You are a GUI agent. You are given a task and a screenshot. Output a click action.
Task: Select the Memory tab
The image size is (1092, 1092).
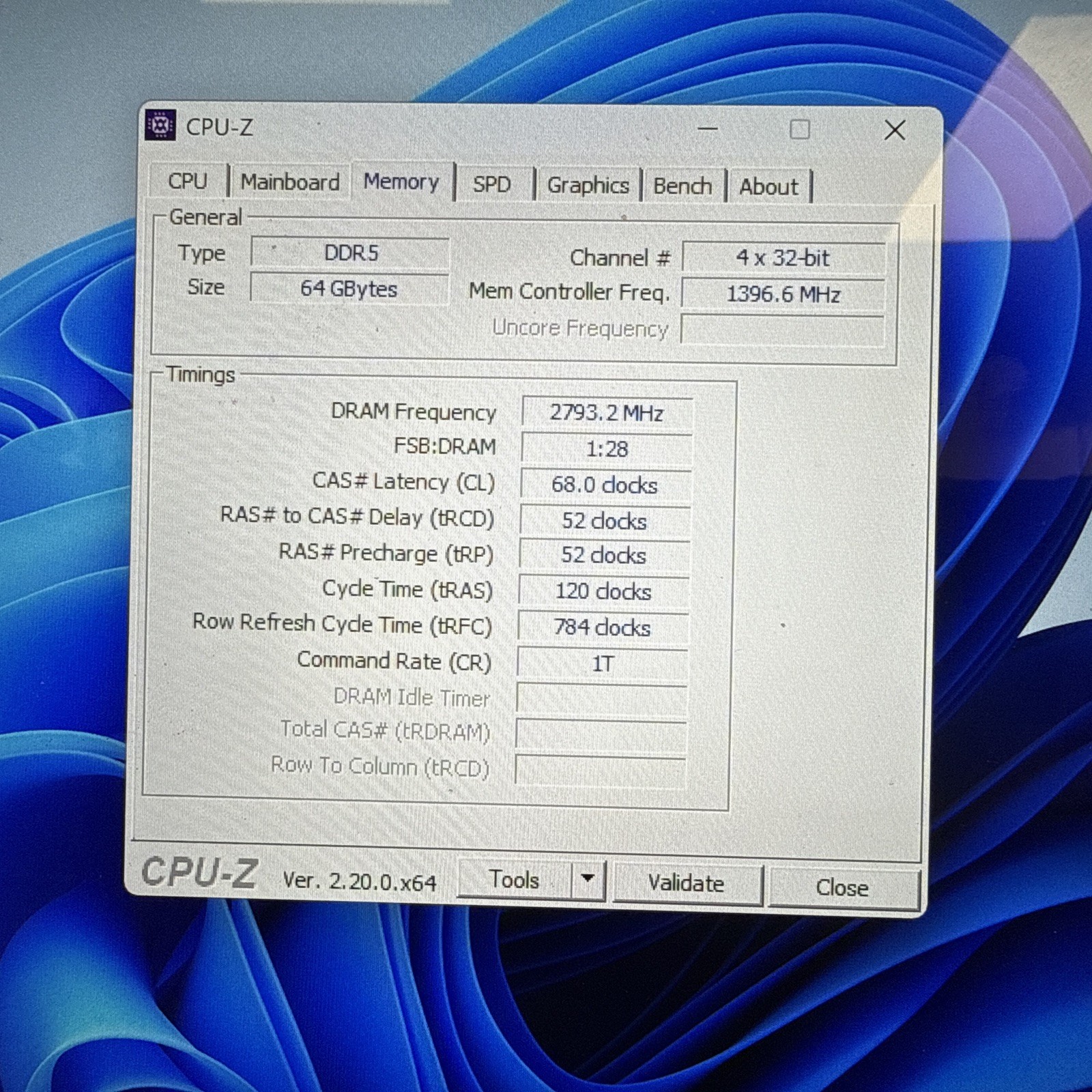[x=401, y=182]
